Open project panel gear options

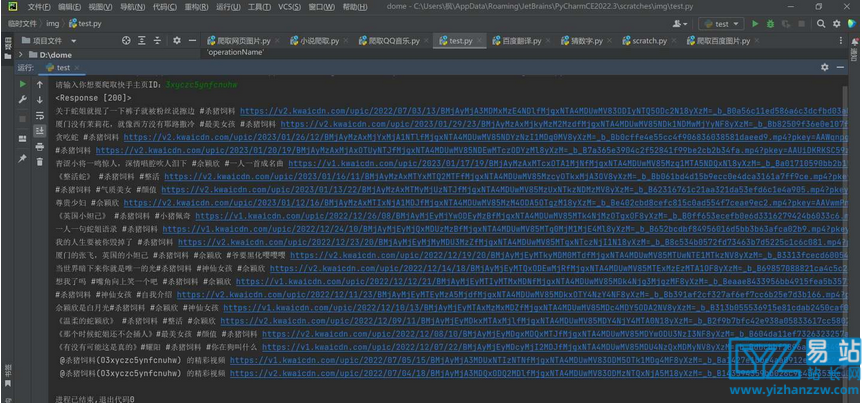click(177, 40)
